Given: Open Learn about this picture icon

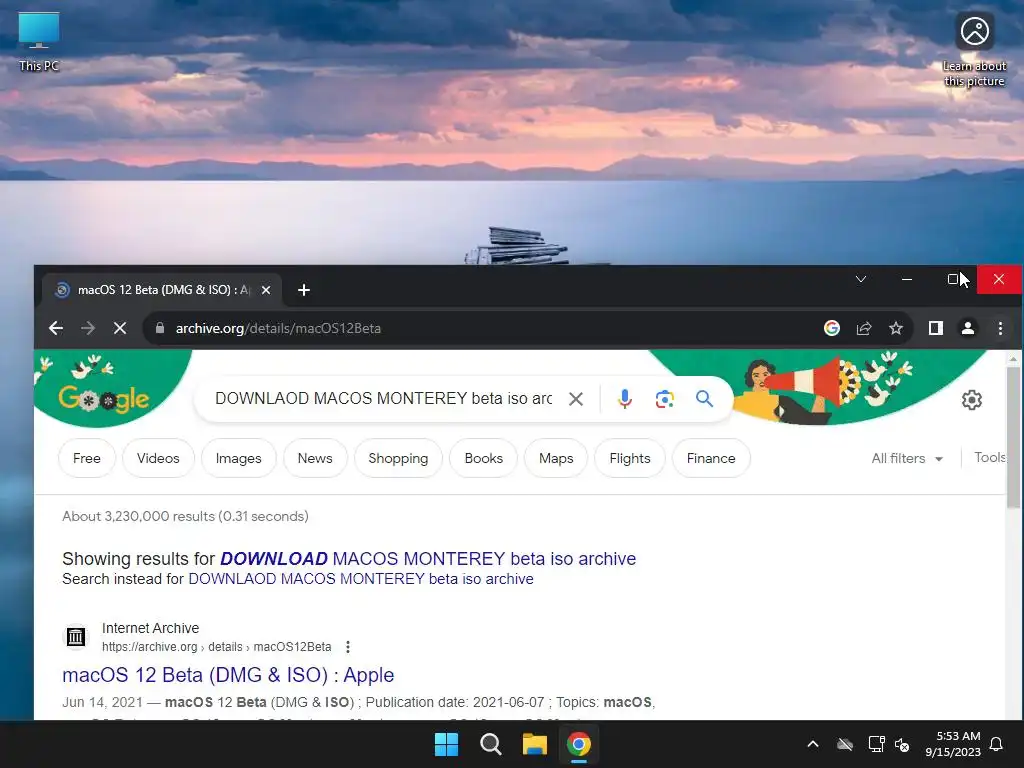Looking at the screenshot, I should point(974,50).
